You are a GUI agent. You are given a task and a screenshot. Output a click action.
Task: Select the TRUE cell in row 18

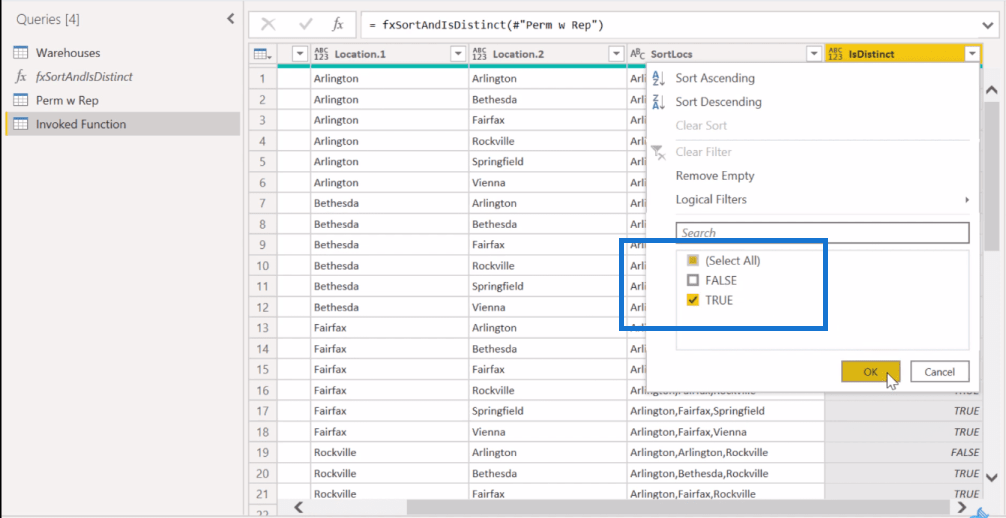tap(903, 431)
